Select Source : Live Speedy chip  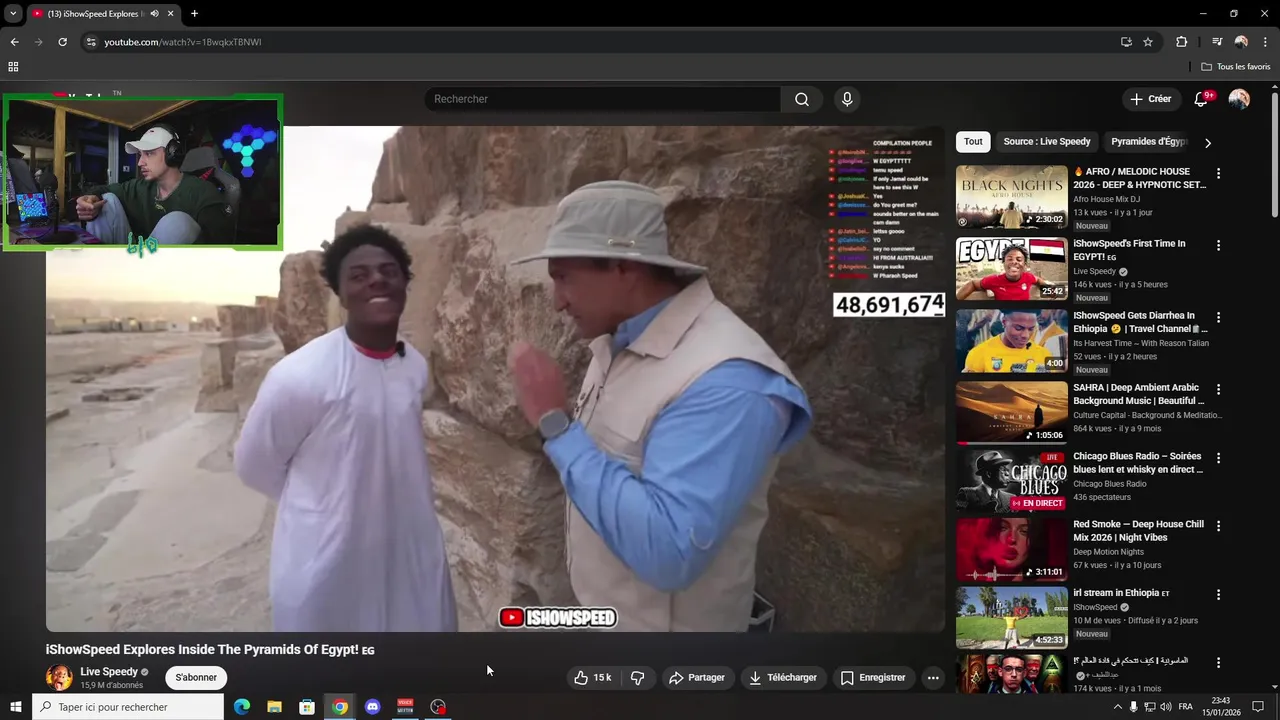pyautogui.click(x=1047, y=141)
